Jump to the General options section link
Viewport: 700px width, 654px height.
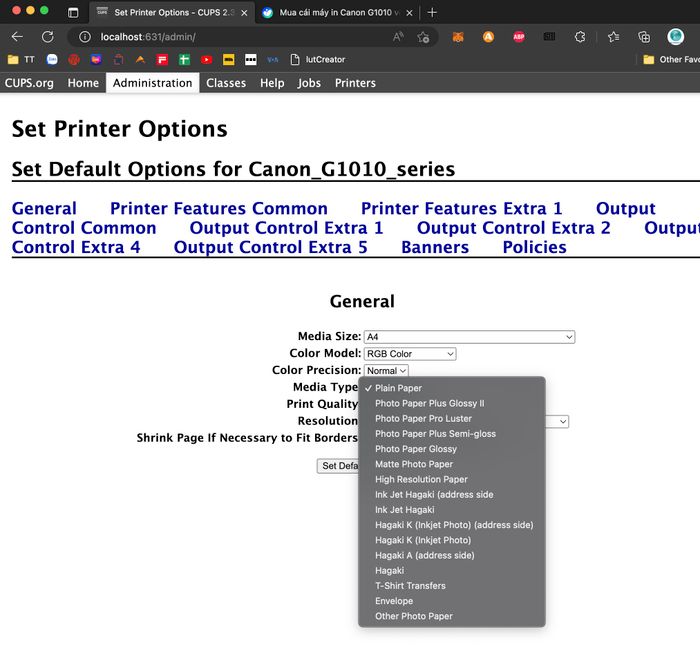click(x=44, y=208)
